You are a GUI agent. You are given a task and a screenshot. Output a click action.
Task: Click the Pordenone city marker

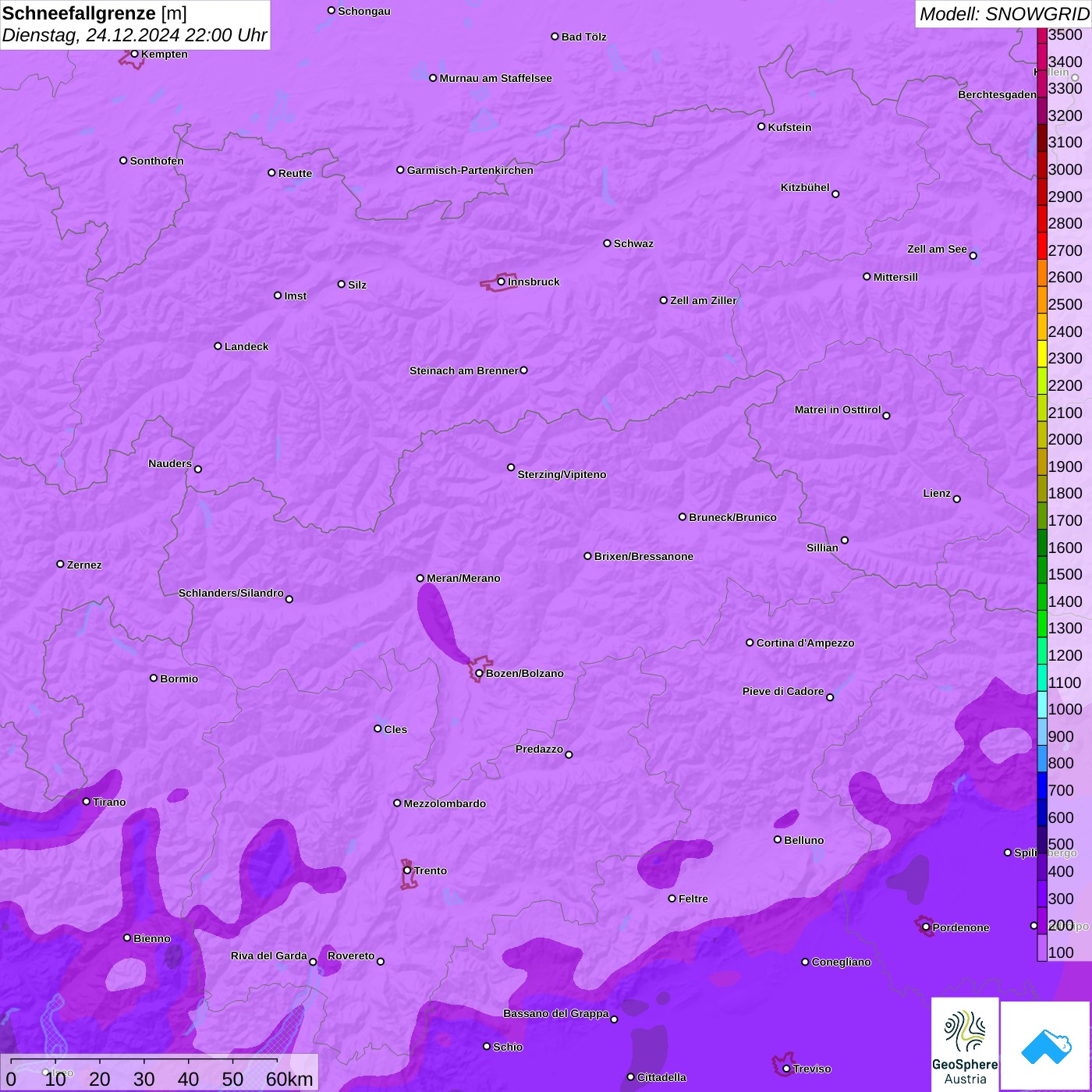(926, 927)
